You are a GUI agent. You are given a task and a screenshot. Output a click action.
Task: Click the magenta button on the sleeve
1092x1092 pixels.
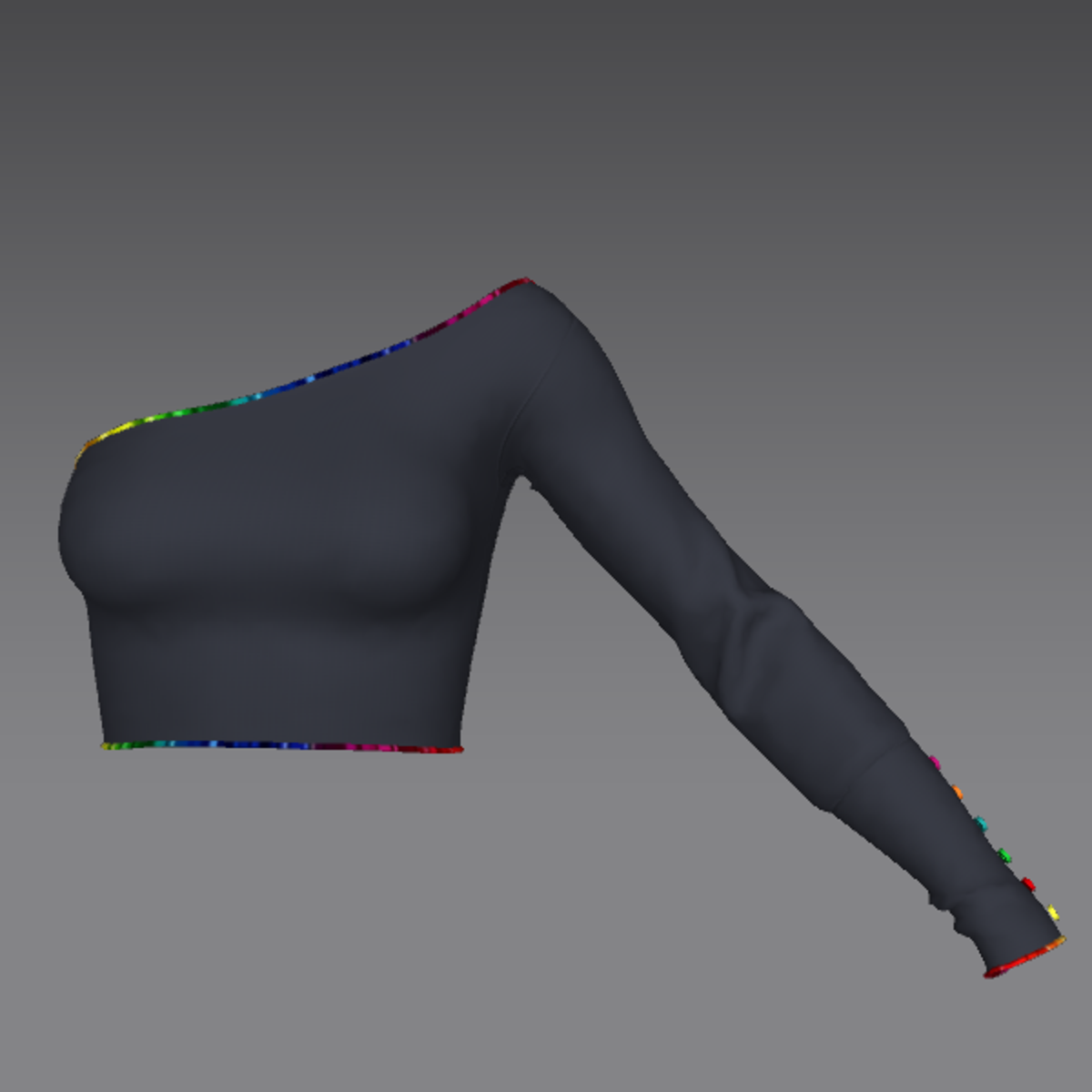point(934,762)
